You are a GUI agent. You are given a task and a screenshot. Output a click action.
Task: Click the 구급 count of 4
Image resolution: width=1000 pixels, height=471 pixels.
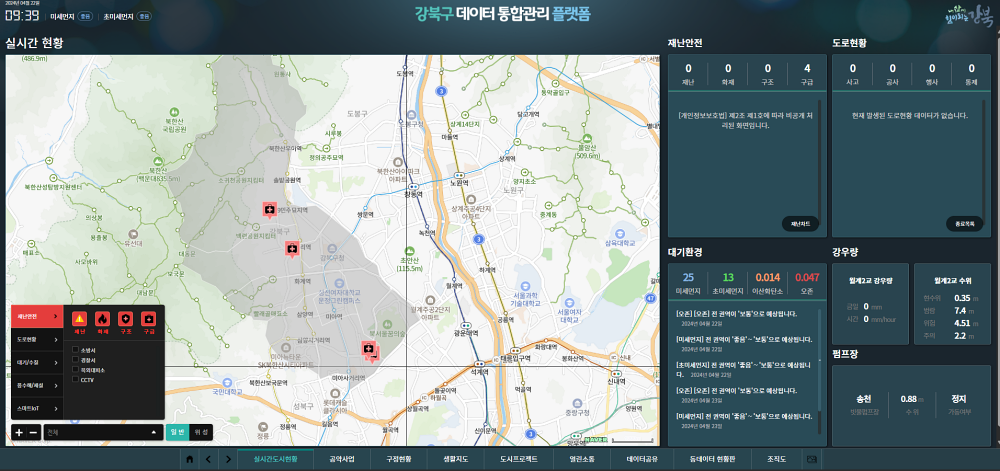coord(807,68)
